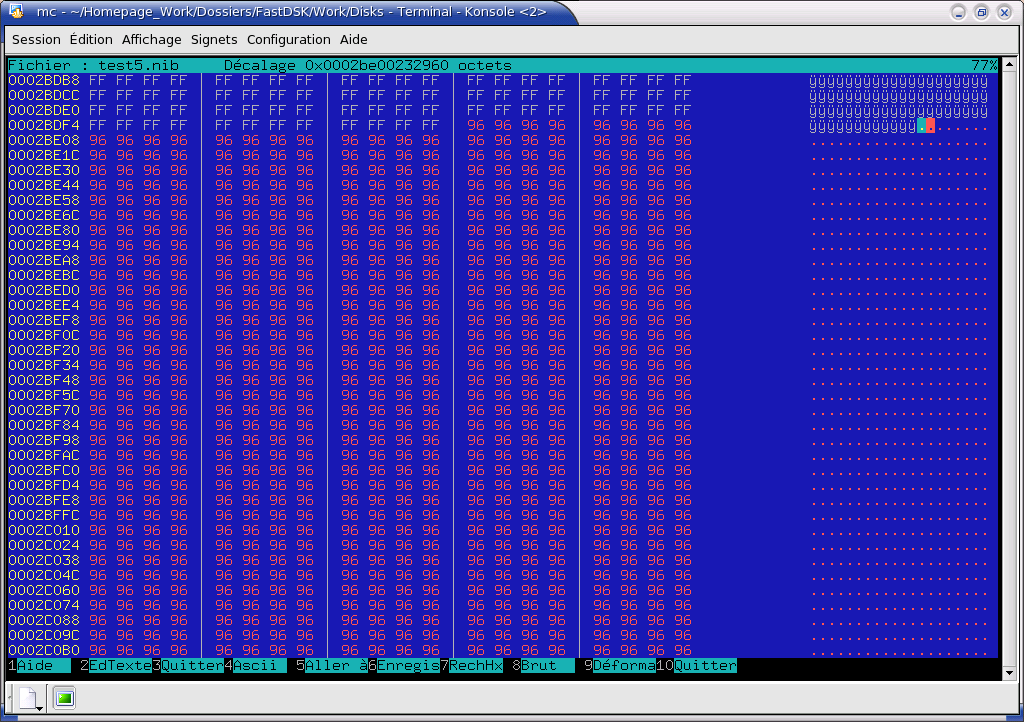Click the terminal scrollbar up arrow

[1009, 64]
